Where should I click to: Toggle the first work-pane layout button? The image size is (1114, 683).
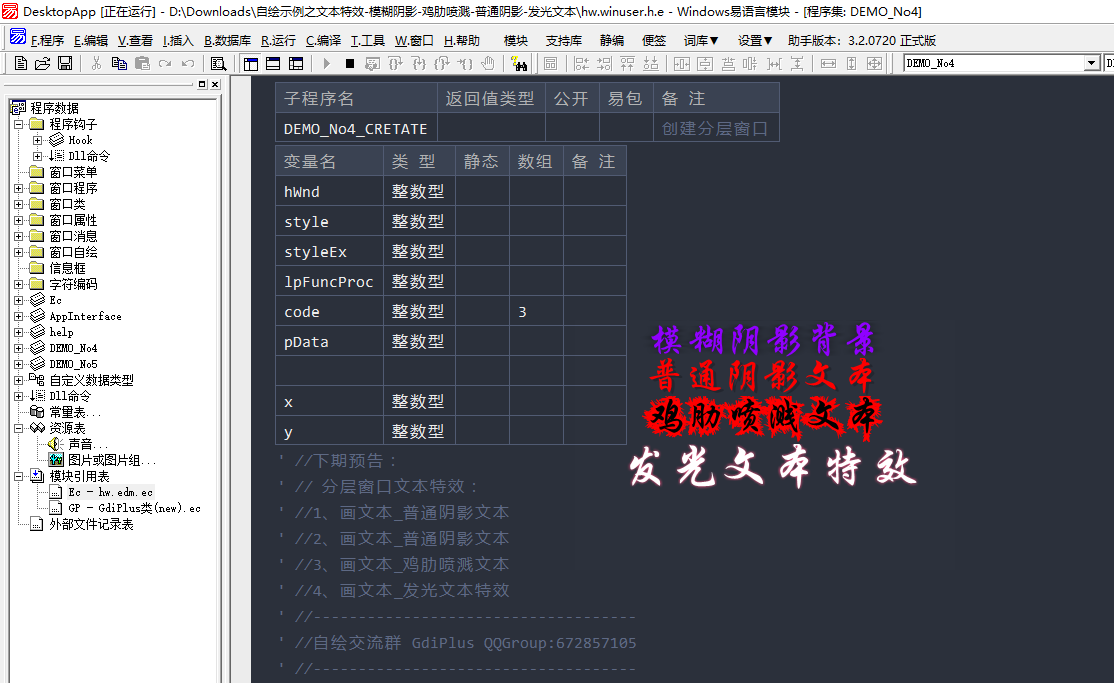251,63
